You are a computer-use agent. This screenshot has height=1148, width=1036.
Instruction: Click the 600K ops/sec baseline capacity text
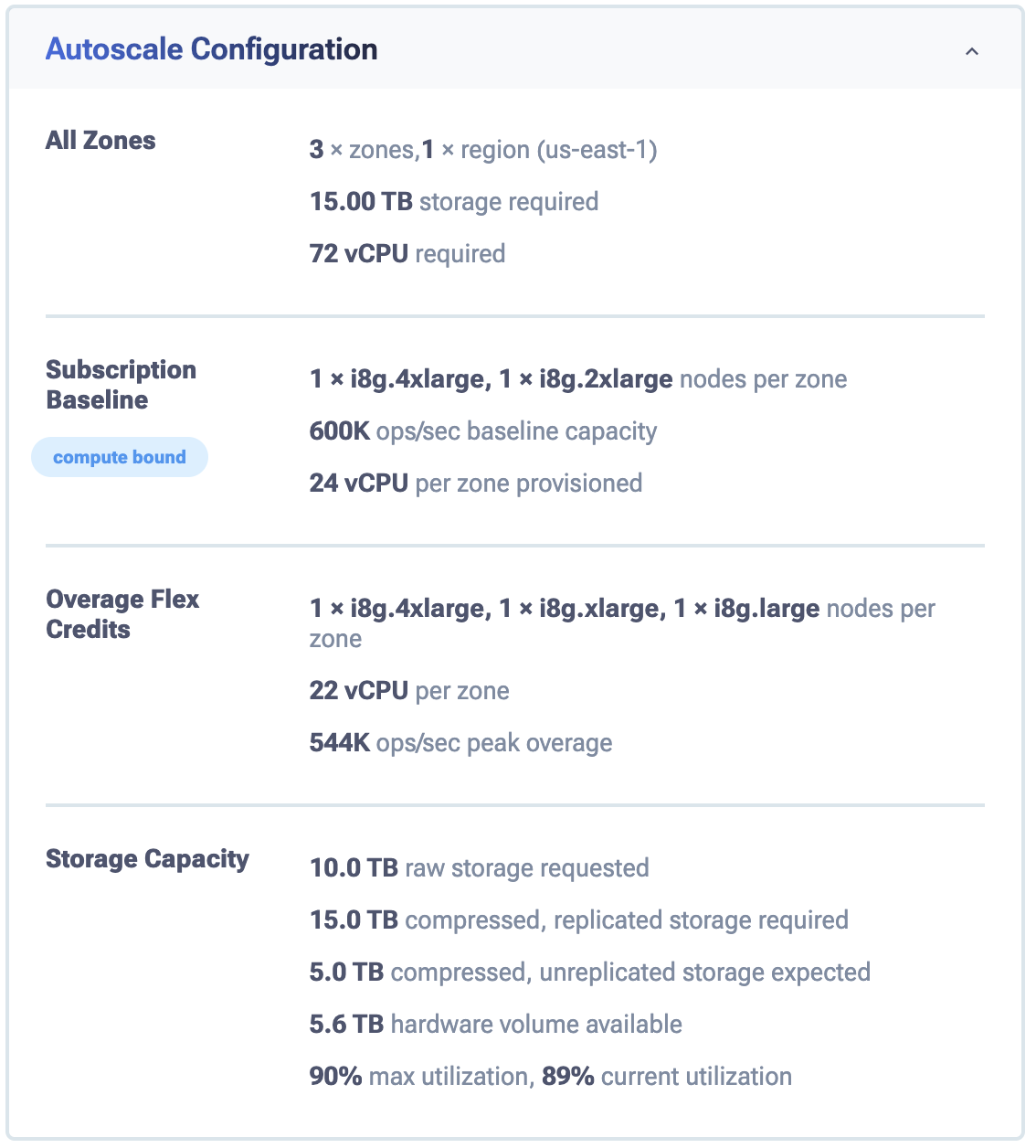coord(483,431)
